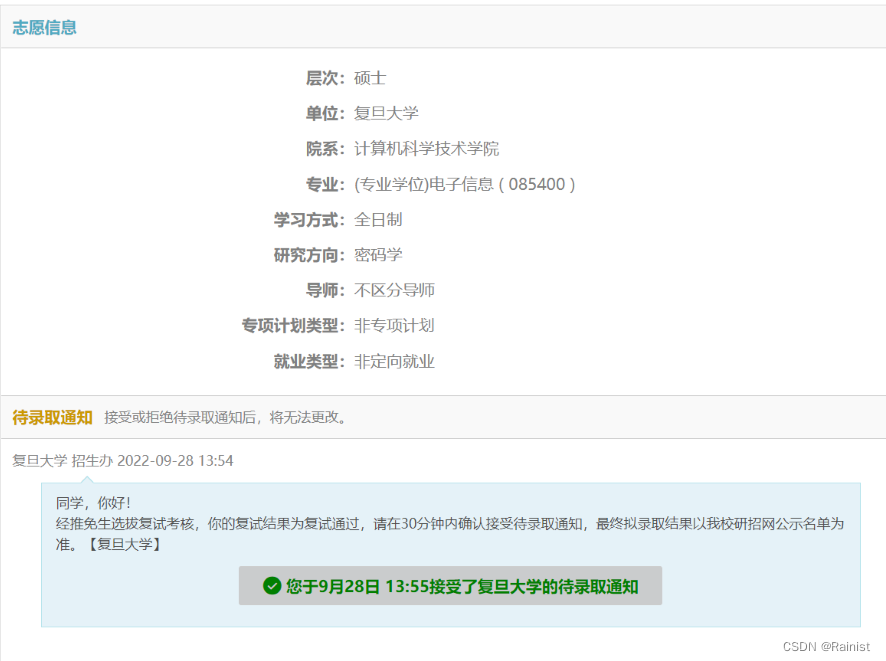Click the greeting 同学，你好!

tap(93, 503)
